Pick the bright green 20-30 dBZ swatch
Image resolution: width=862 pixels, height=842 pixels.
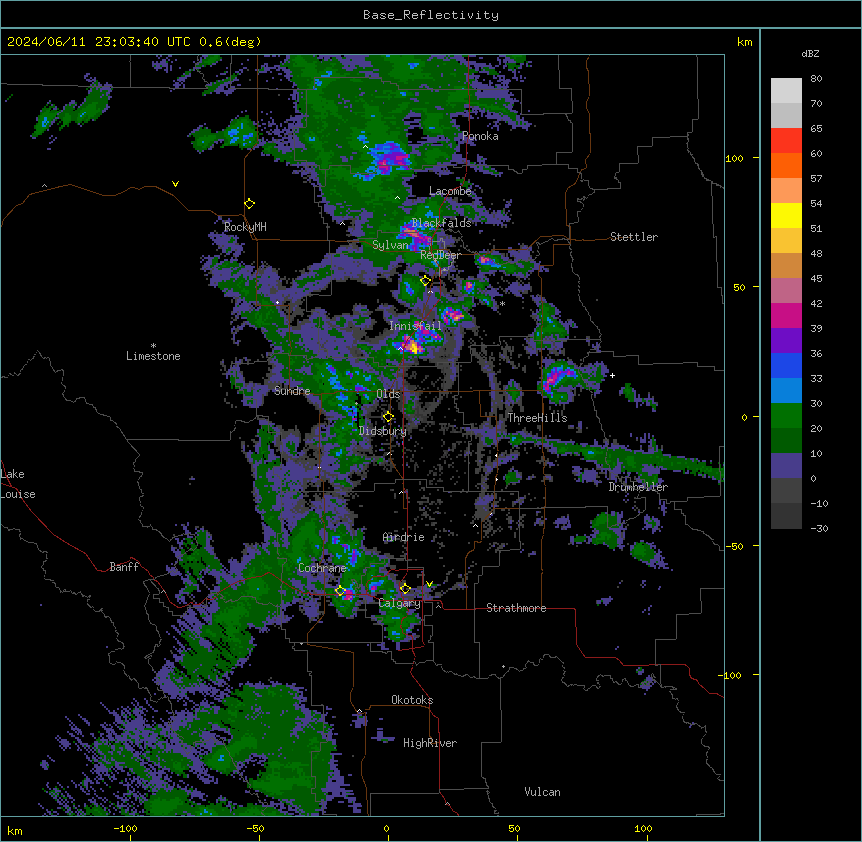pos(786,416)
